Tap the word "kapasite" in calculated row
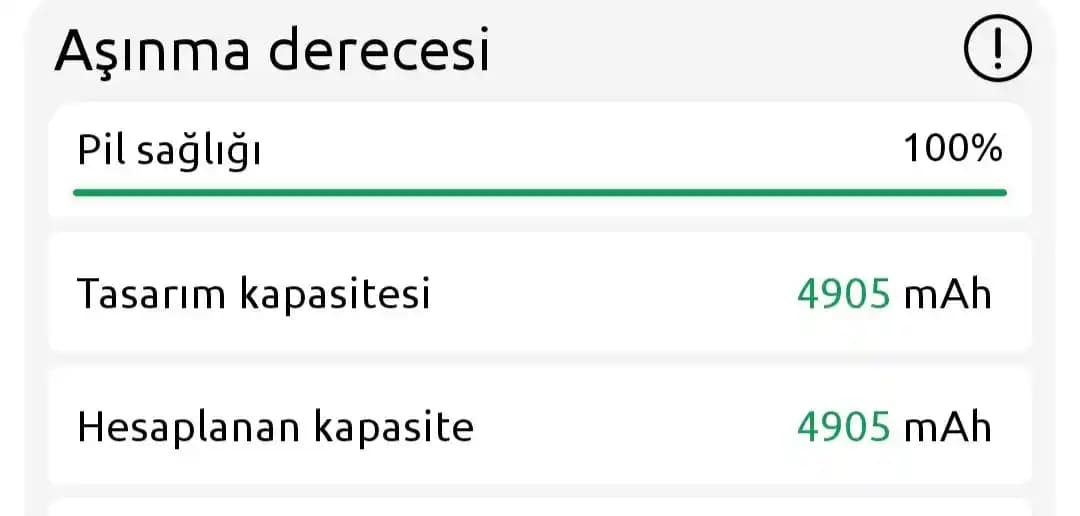The width and height of the screenshot is (1080, 516). [x=393, y=428]
